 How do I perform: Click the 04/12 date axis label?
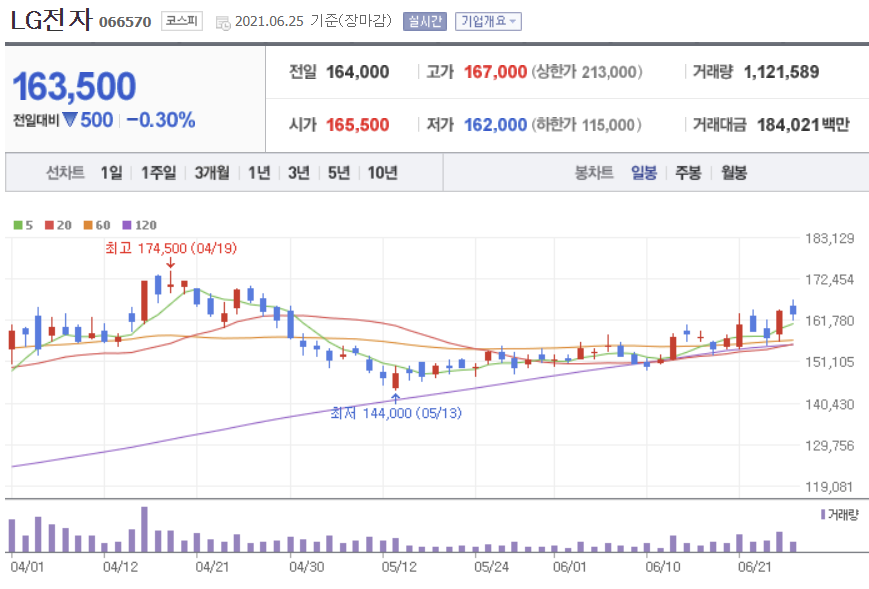tap(120, 567)
